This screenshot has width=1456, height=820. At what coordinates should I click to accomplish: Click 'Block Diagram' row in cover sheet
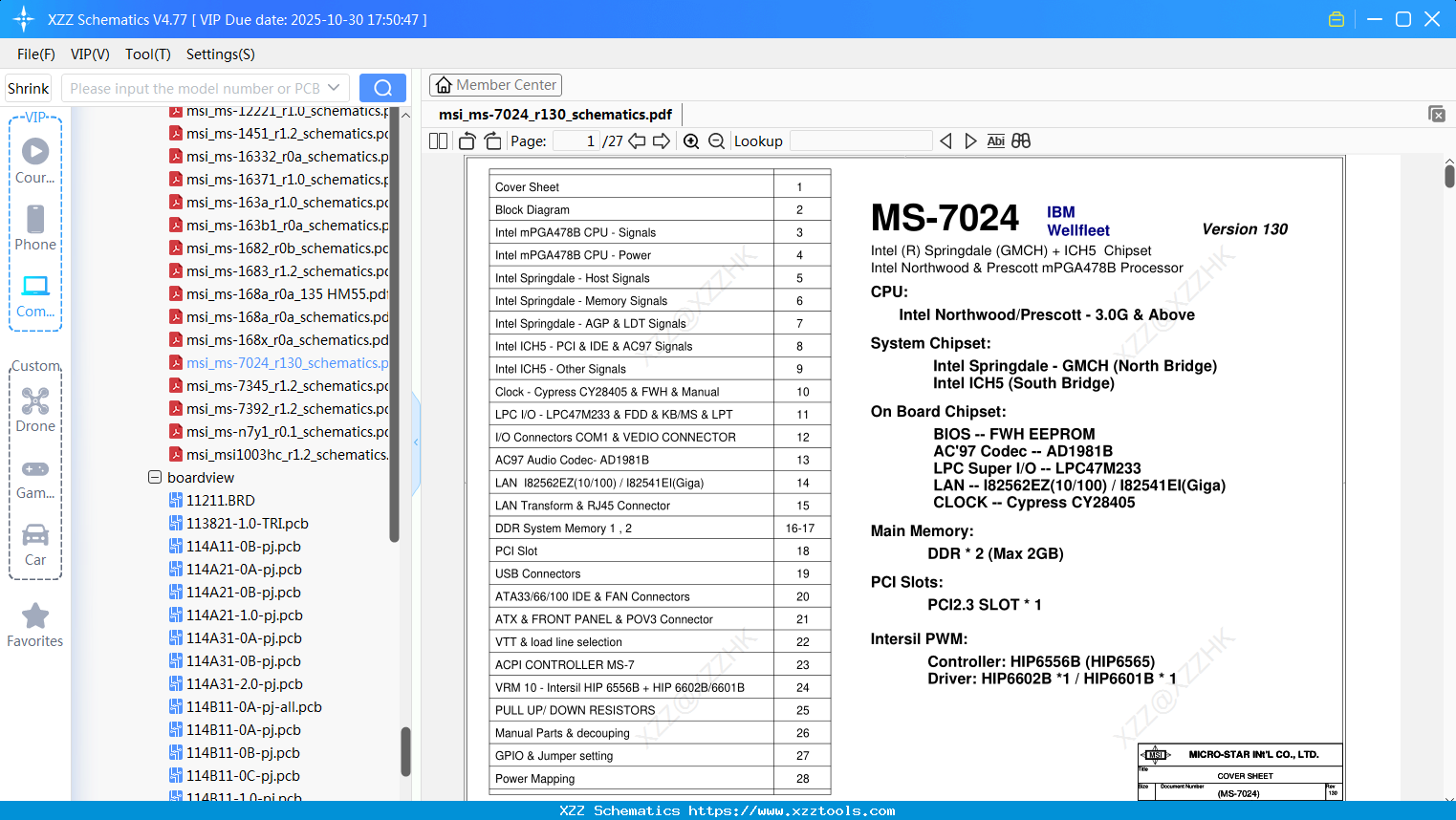pyautogui.click(x=660, y=210)
